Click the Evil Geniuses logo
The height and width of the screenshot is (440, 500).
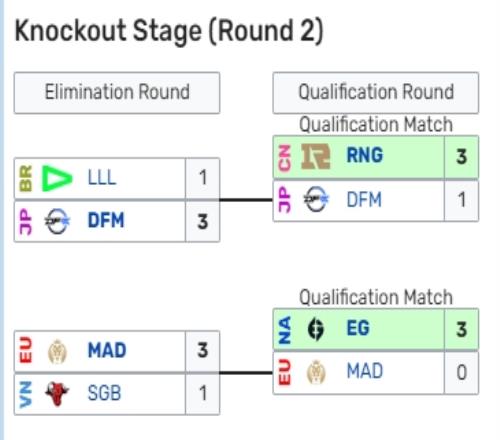[x=315, y=329]
